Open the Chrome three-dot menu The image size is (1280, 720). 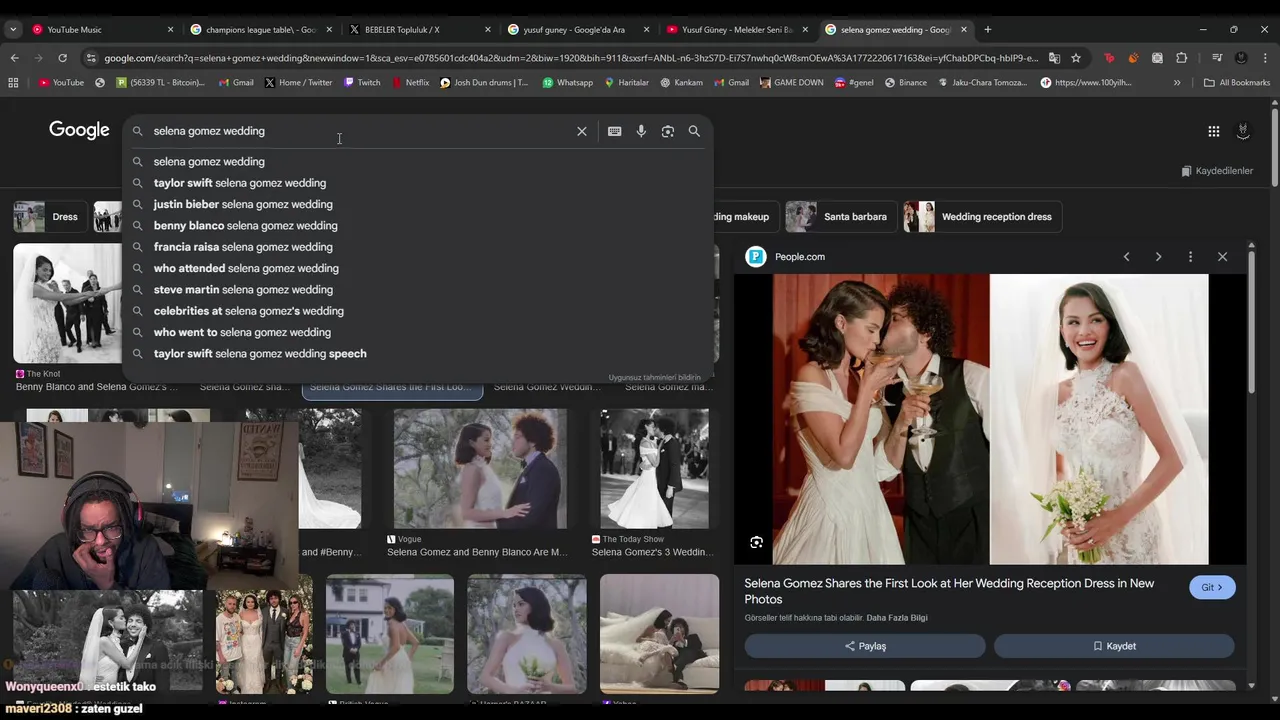coord(1265,58)
